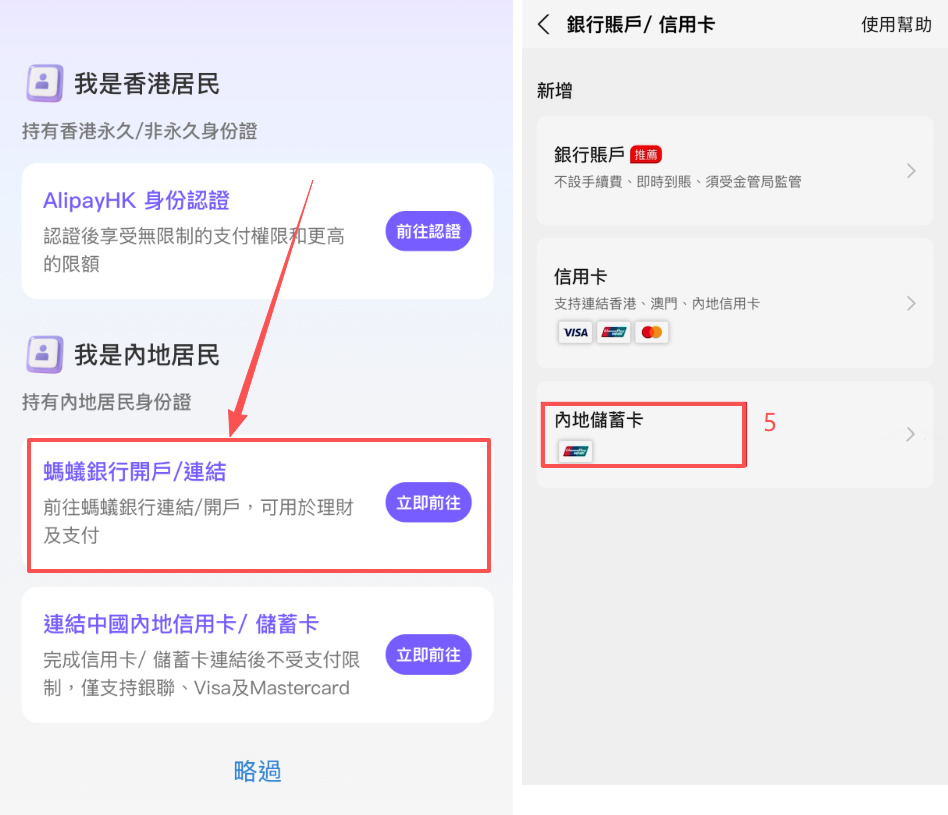Tap the Visa card logo
948x815 pixels.
tap(575, 332)
